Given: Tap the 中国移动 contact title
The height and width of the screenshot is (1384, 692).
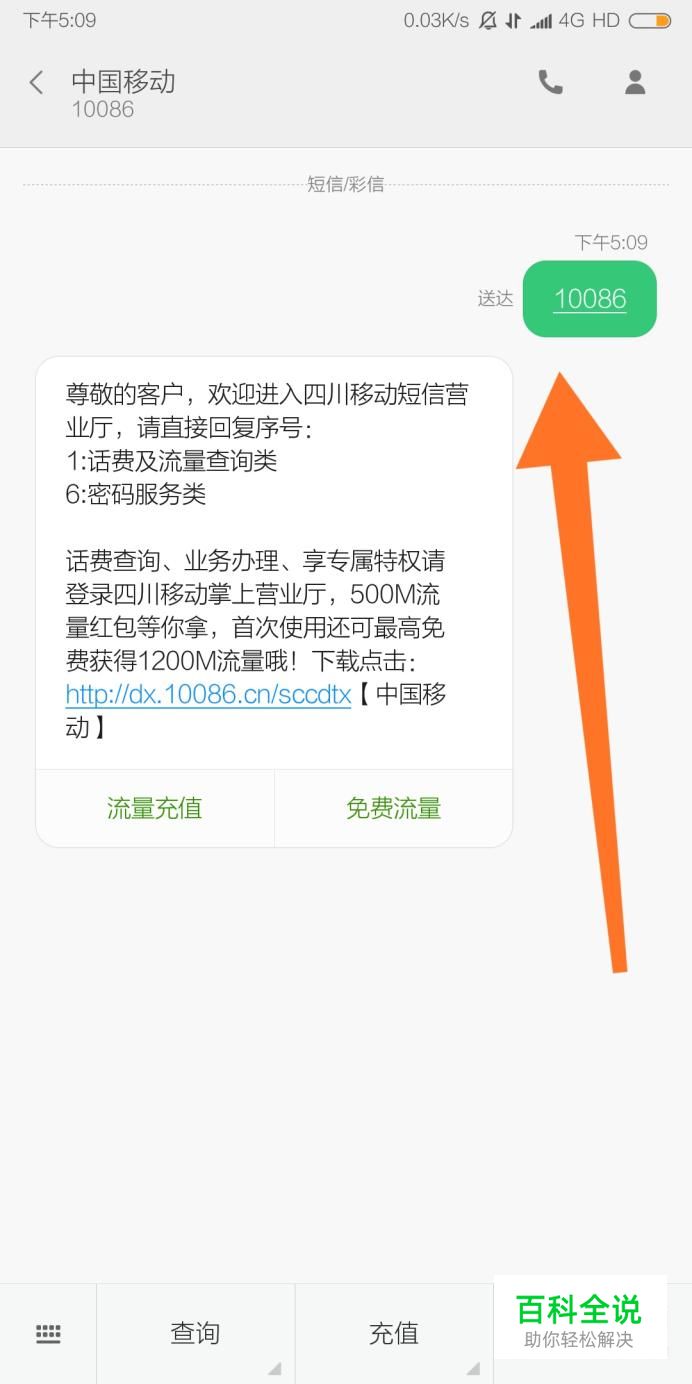Looking at the screenshot, I should coord(123,81).
